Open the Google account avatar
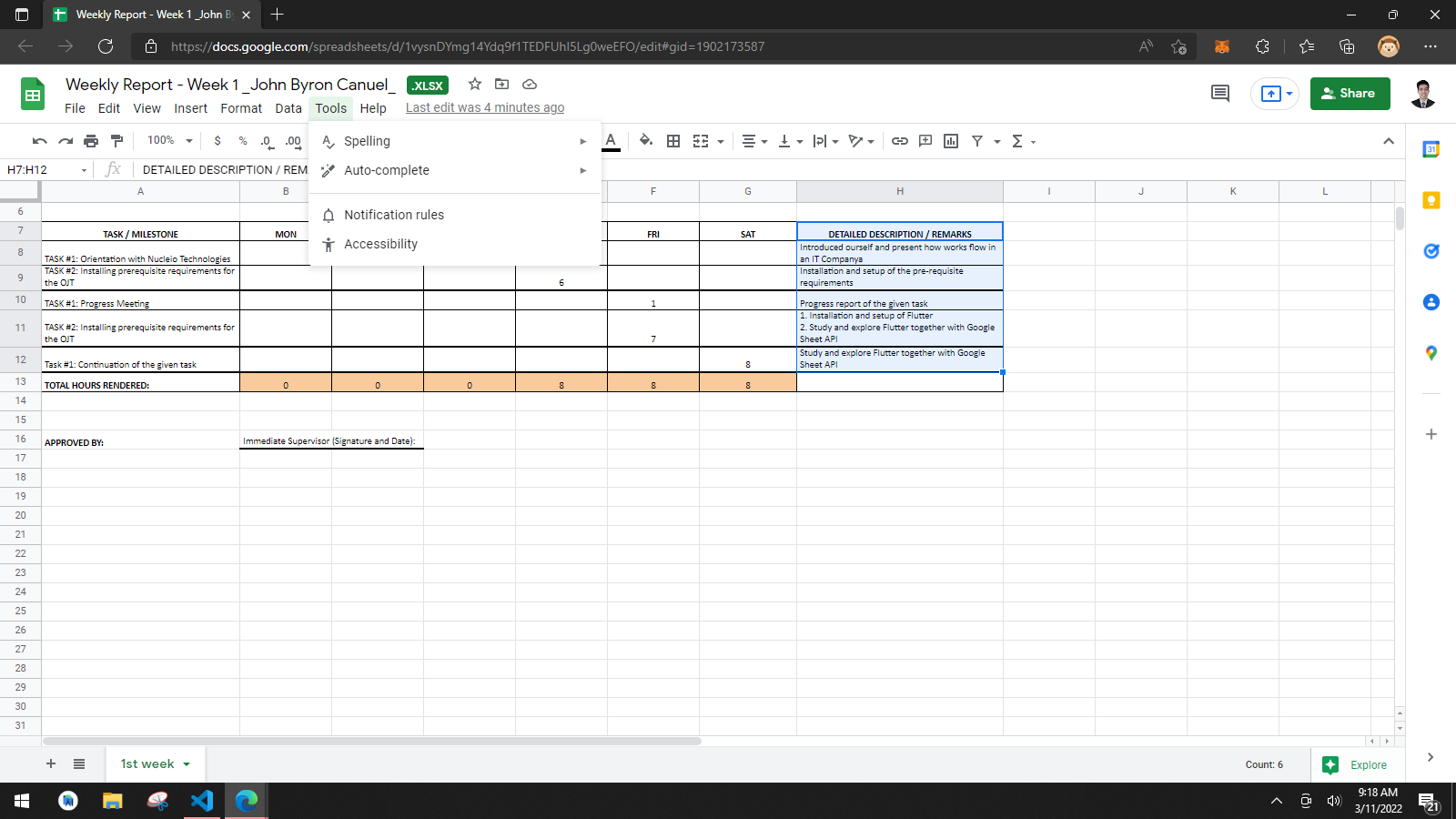The image size is (1456, 819). [1423, 93]
